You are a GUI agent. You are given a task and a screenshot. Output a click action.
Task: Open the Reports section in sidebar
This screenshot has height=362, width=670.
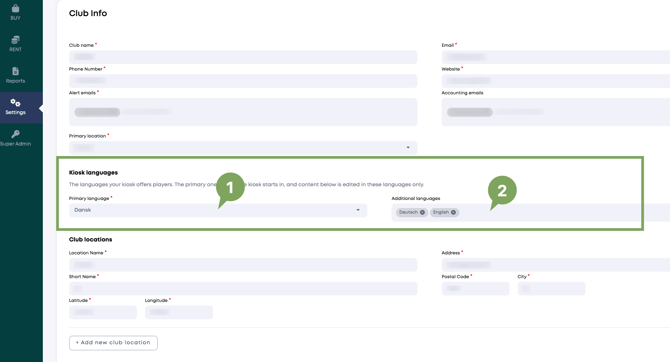15,75
